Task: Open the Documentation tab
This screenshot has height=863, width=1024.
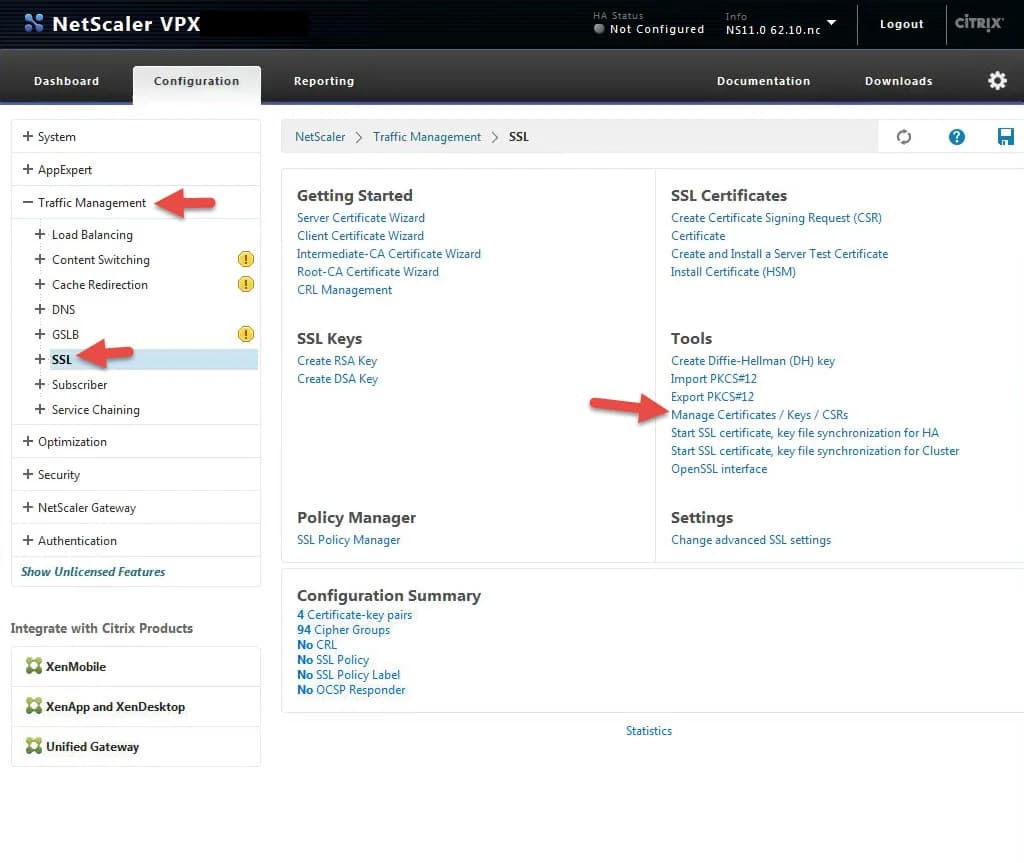Action: (x=763, y=81)
